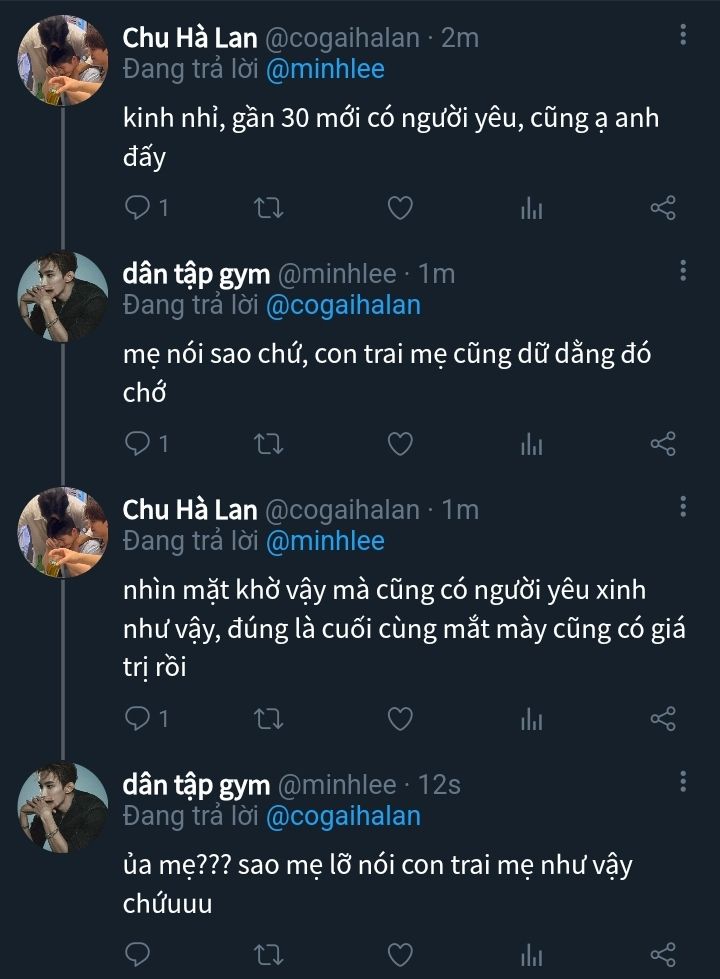Open Chu Hà Lan's name on third tweet
Screen dimensions: 720x979
(190, 509)
